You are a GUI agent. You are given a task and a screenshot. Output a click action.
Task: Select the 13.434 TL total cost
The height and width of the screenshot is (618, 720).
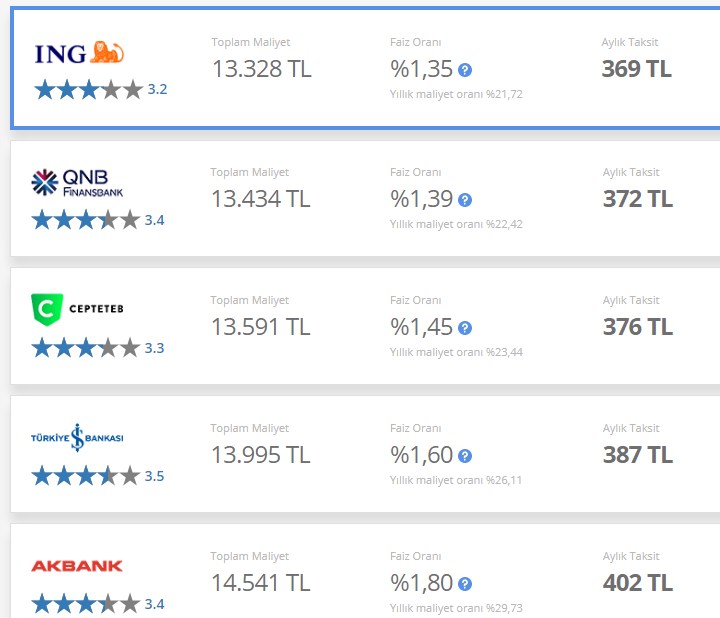260,199
